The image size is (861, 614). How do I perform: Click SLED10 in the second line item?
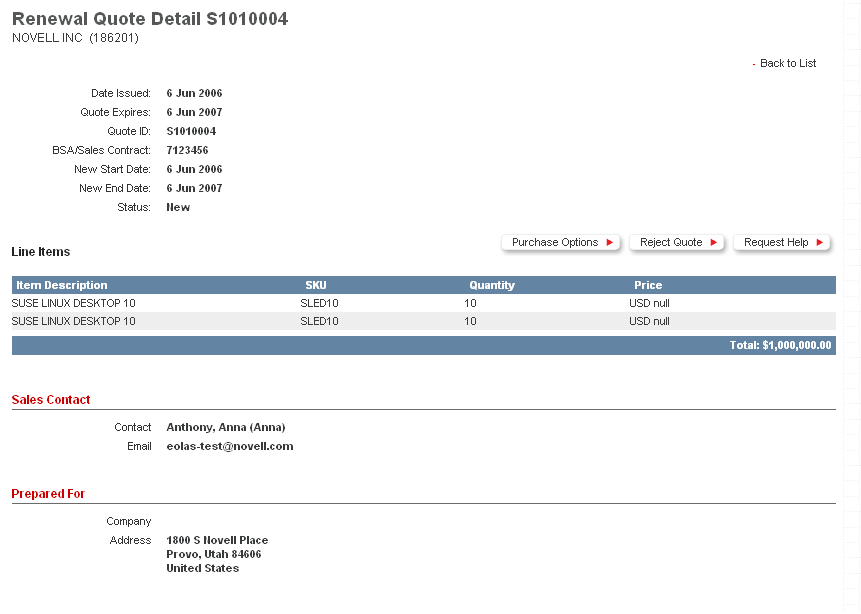click(x=319, y=321)
